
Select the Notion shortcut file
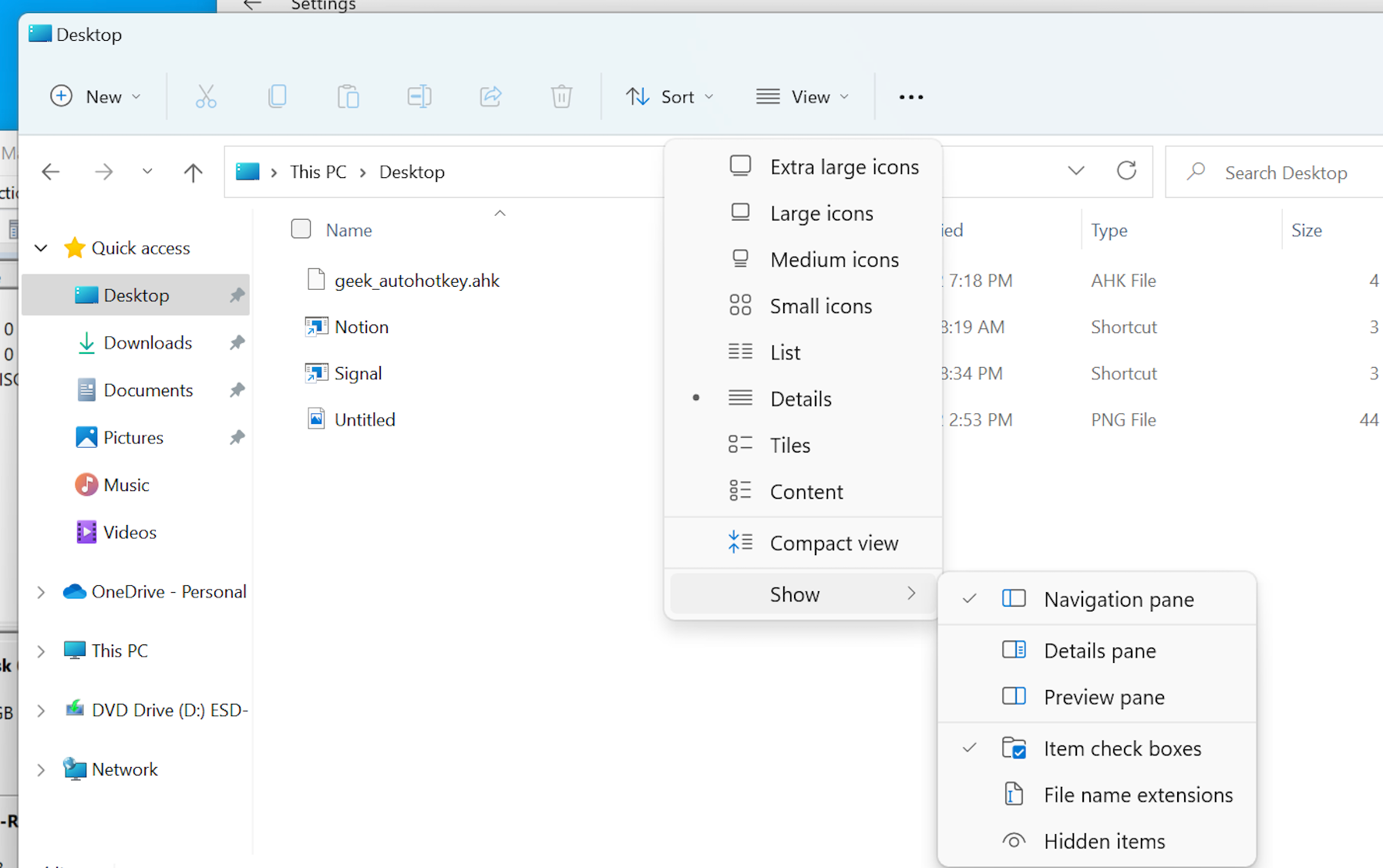pyautogui.click(x=361, y=326)
